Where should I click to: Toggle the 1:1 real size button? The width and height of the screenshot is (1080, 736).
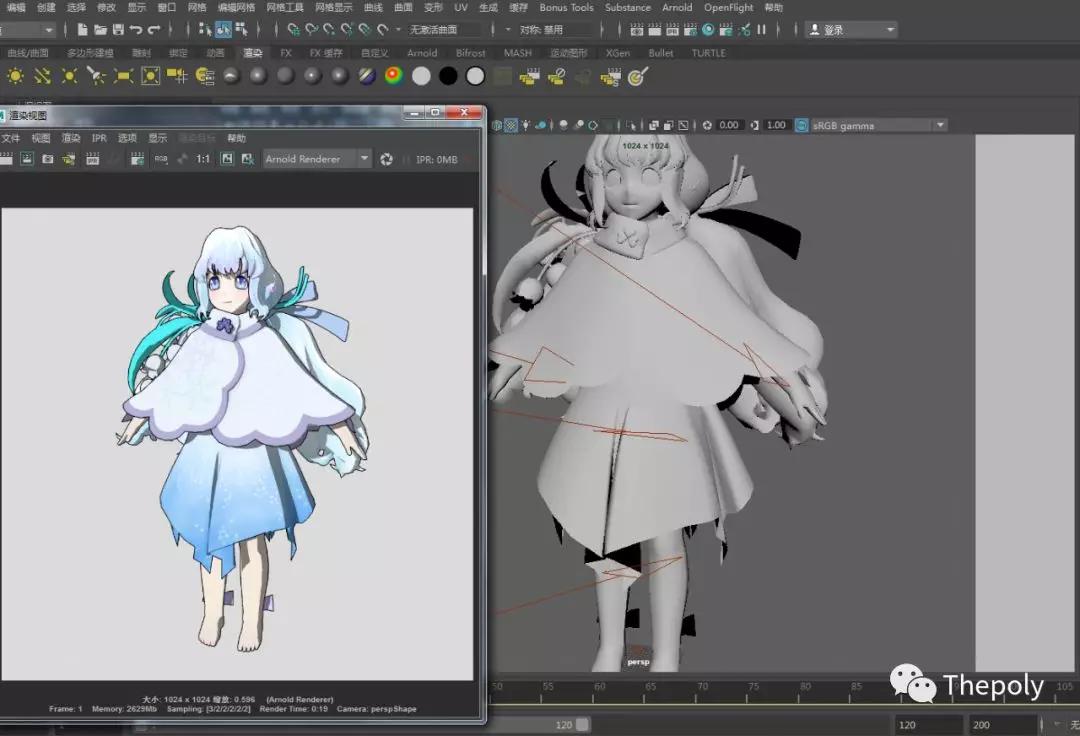point(203,159)
